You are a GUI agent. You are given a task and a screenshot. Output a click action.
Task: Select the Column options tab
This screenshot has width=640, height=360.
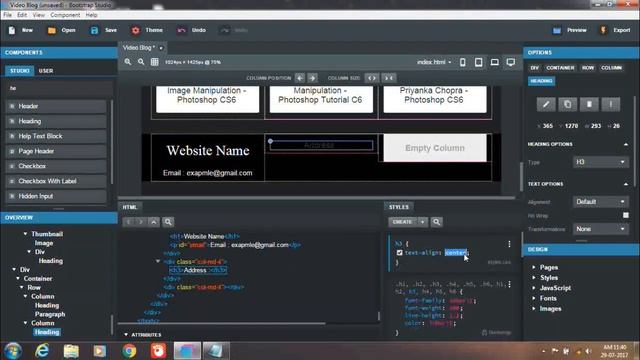tap(611, 68)
